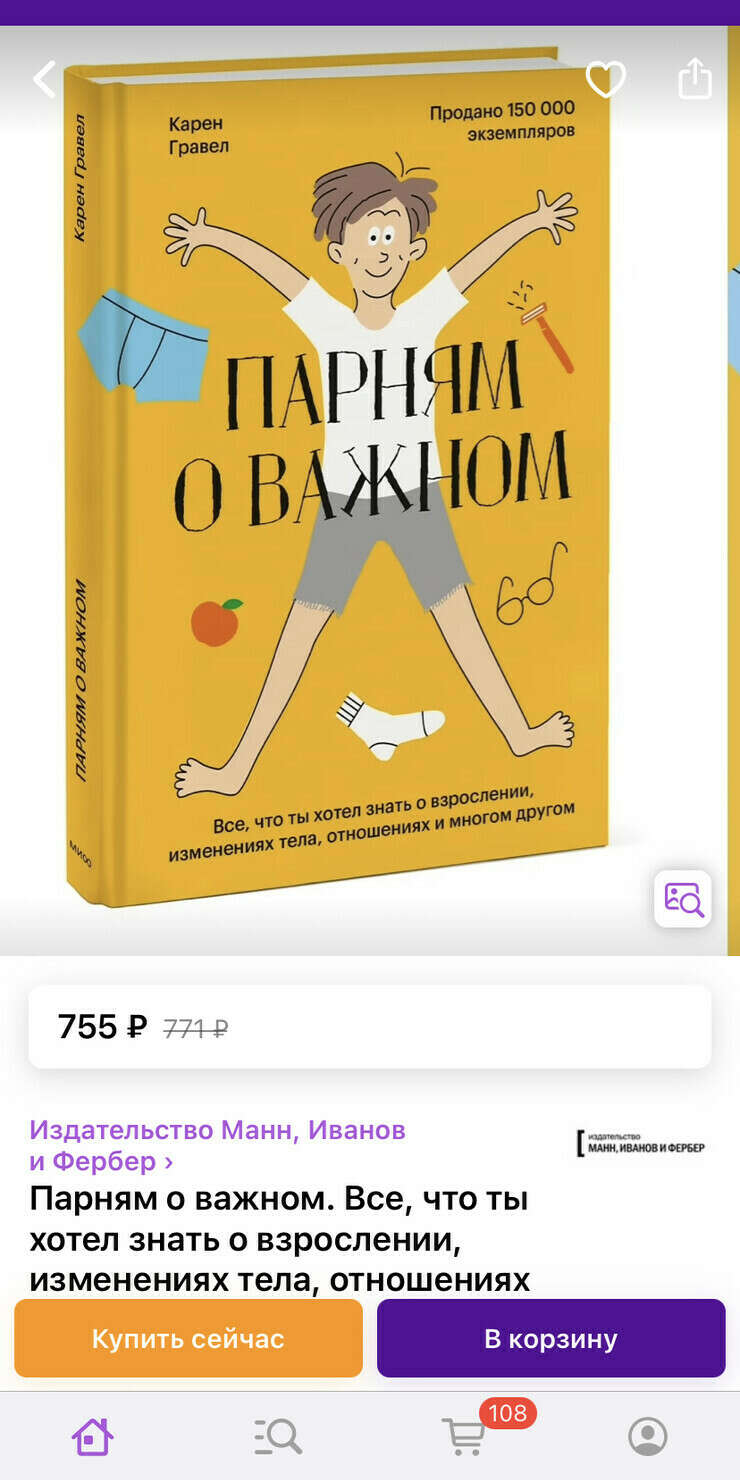Tap the purple top banner strip
740x1480 pixels.
(370, 12)
